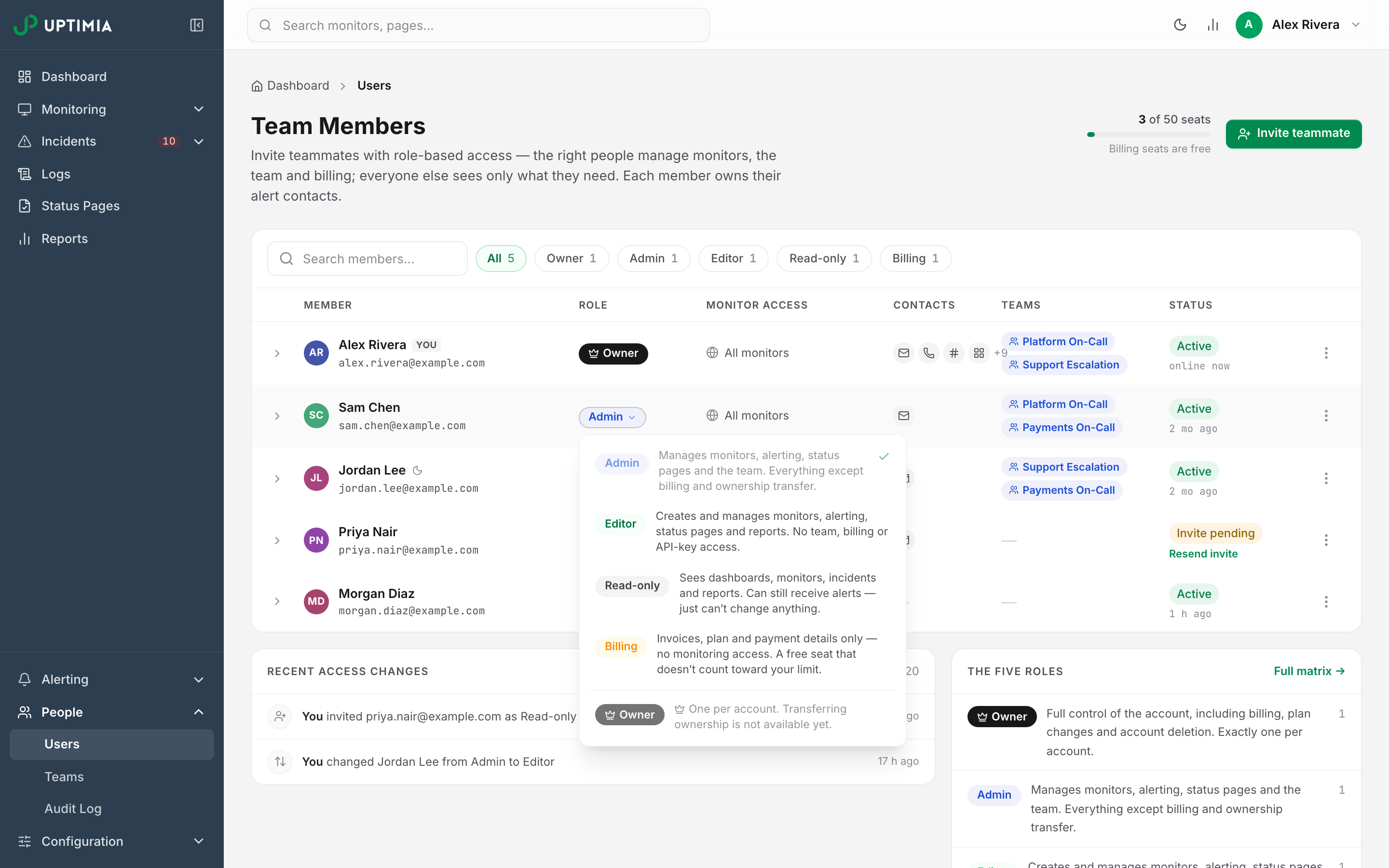
Task: Filter members by the Owner tab
Action: tap(571, 258)
